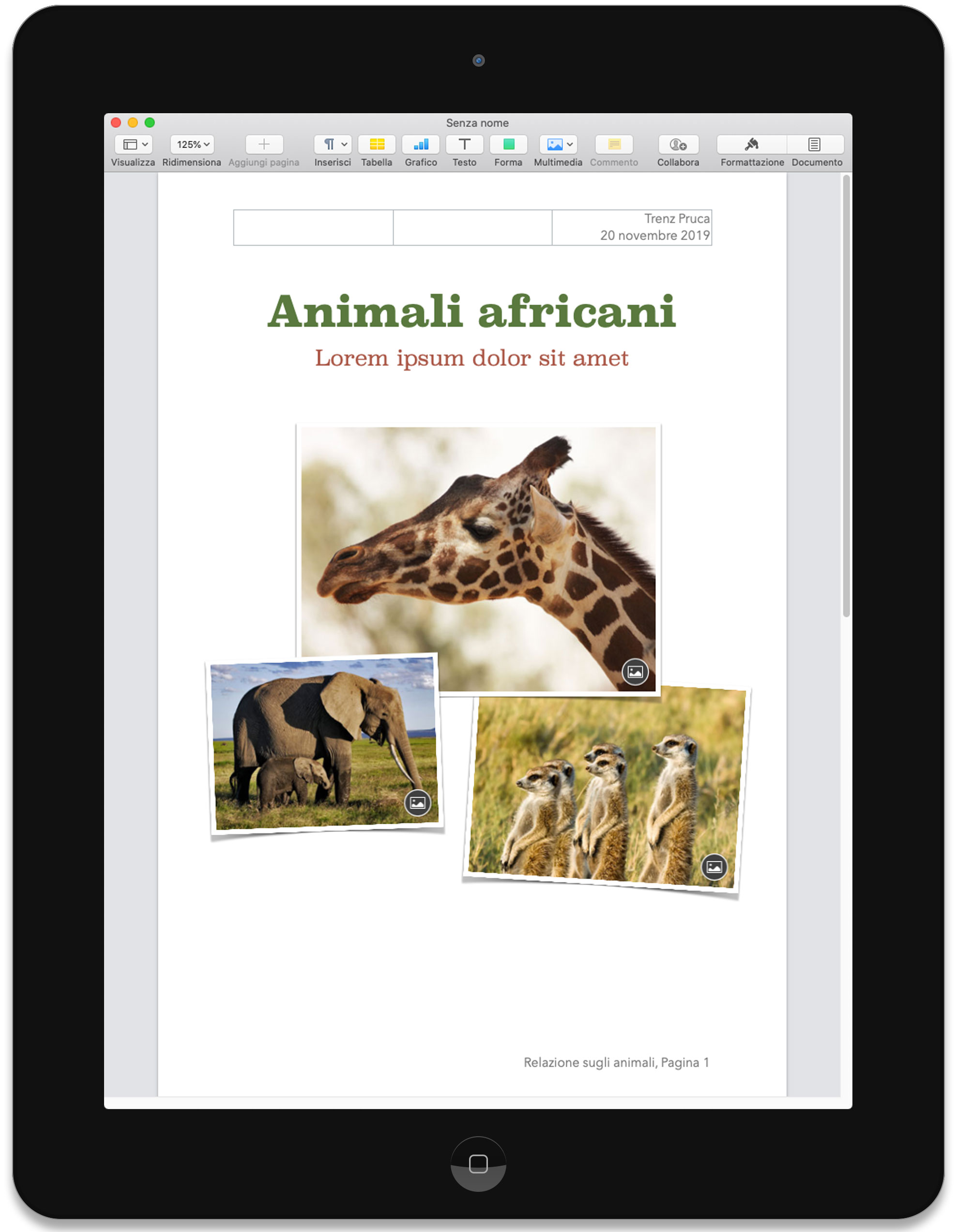Click the date 20 novembre 2019
Image resolution: width=957 pixels, height=1232 pixels.
coord(655,235)
